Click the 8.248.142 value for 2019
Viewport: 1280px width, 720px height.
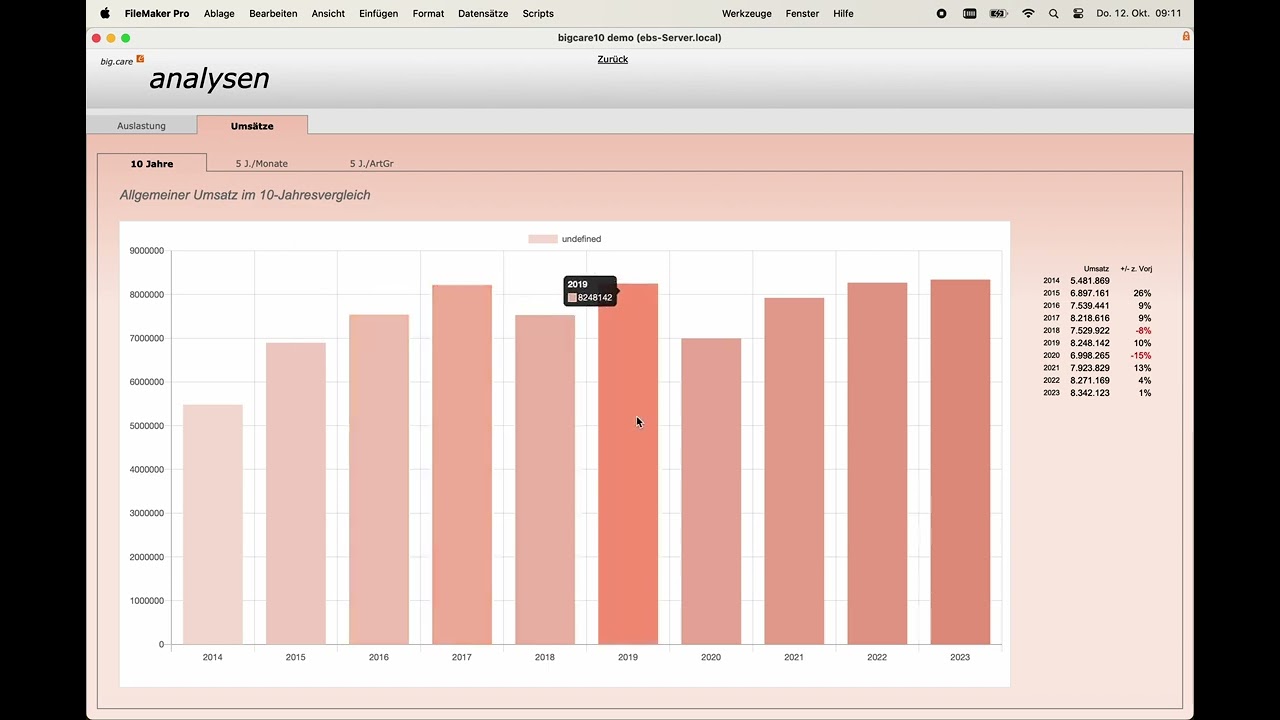click(1090, 343)
